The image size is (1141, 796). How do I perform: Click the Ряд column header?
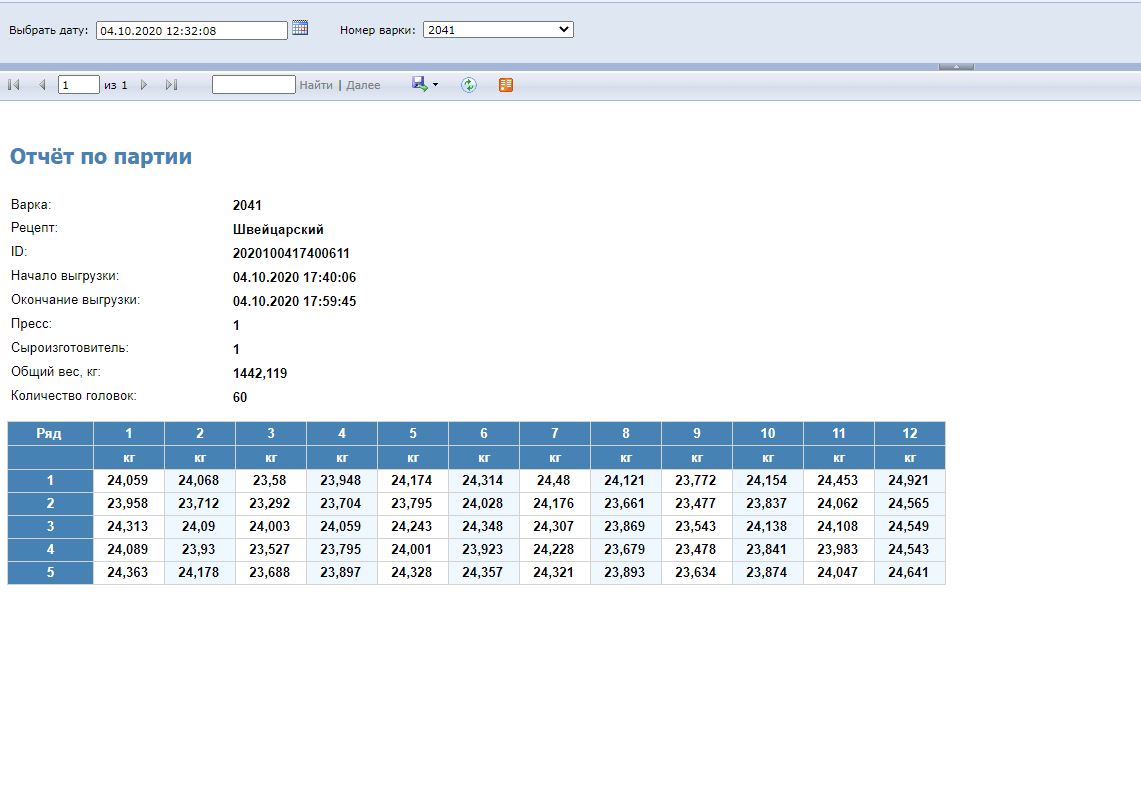(x=50, y=433)
